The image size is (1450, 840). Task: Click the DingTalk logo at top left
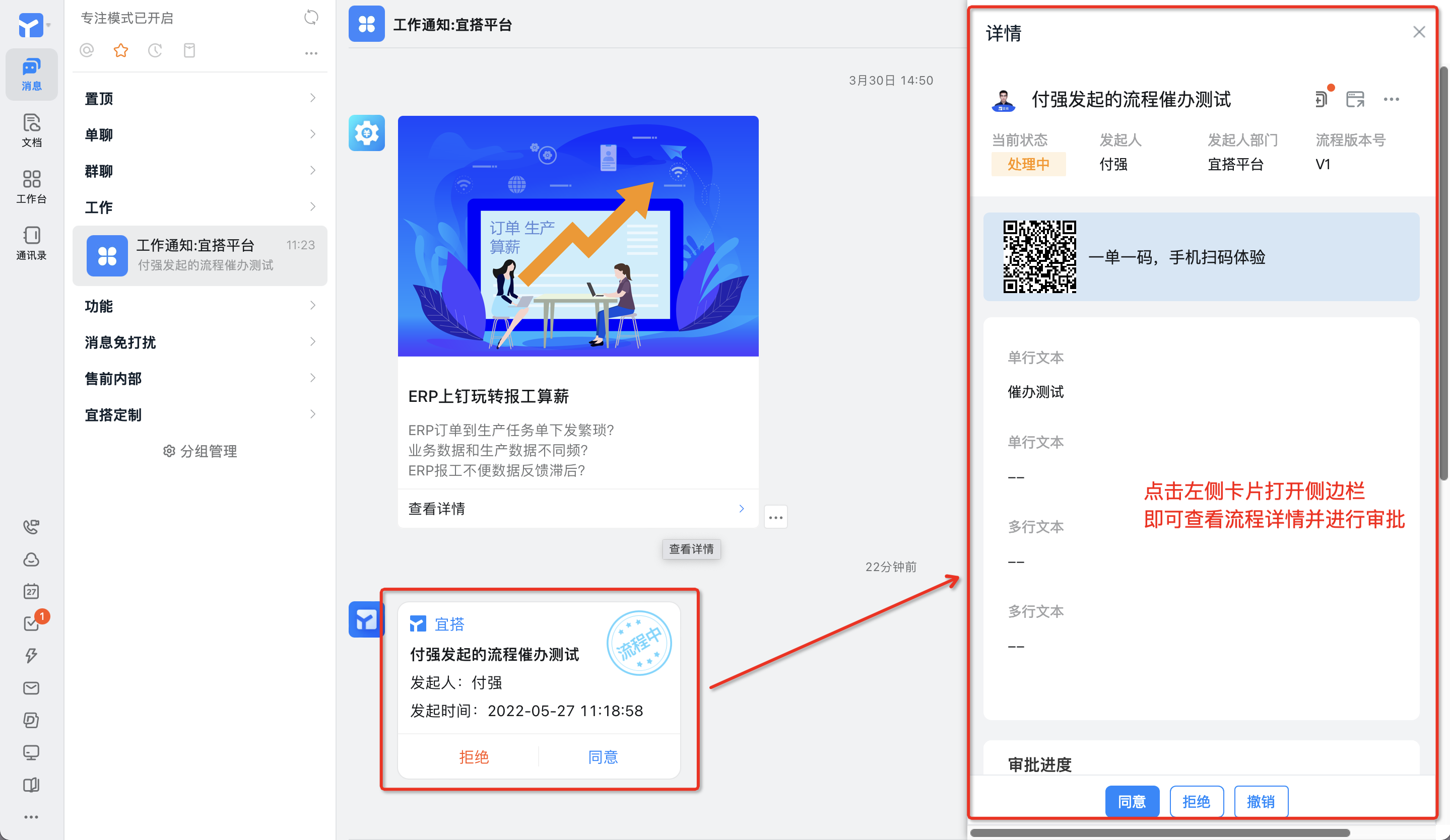(31, 25)
